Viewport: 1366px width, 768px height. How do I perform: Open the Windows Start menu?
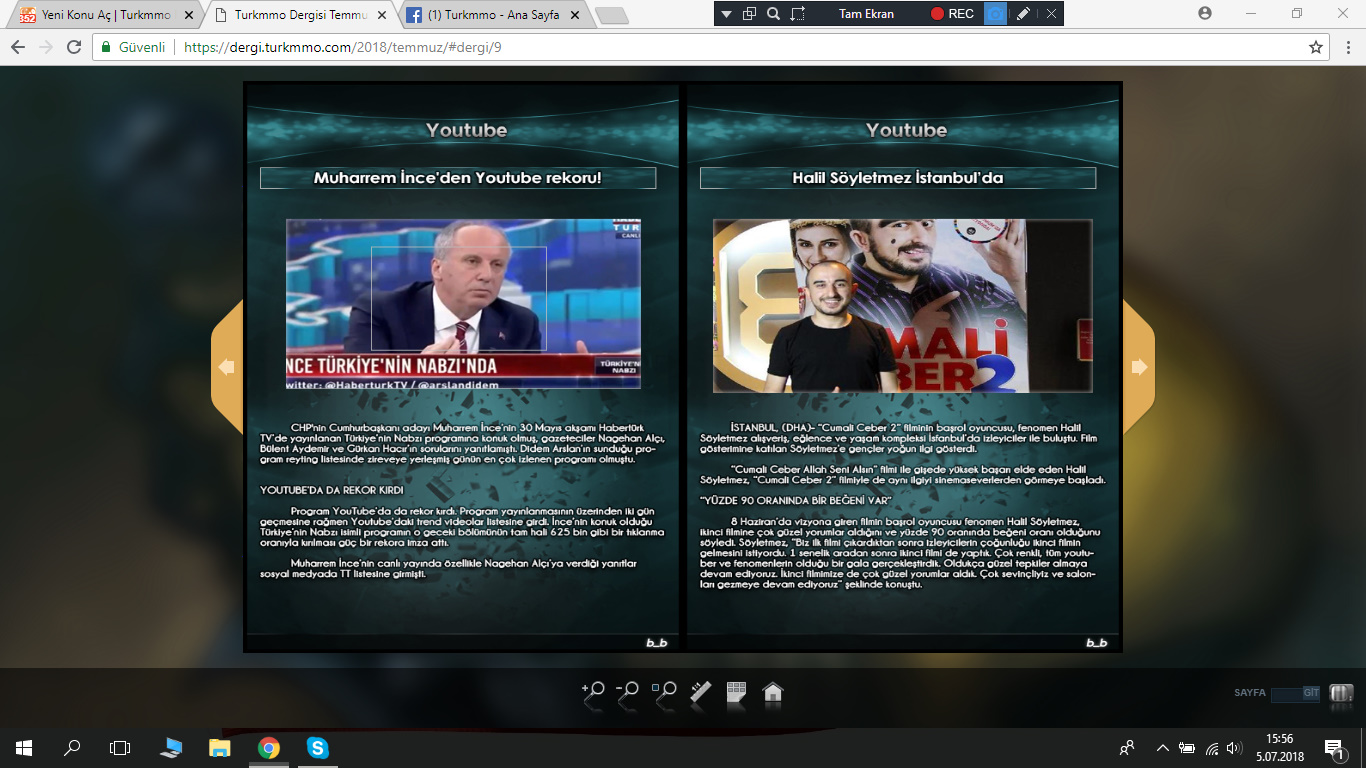coord(24,747)
